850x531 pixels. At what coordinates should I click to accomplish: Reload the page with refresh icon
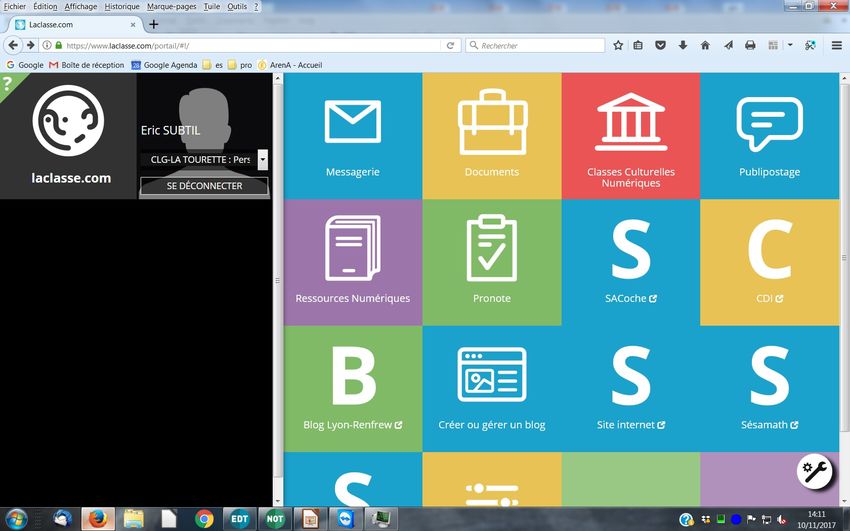(450, 46)
